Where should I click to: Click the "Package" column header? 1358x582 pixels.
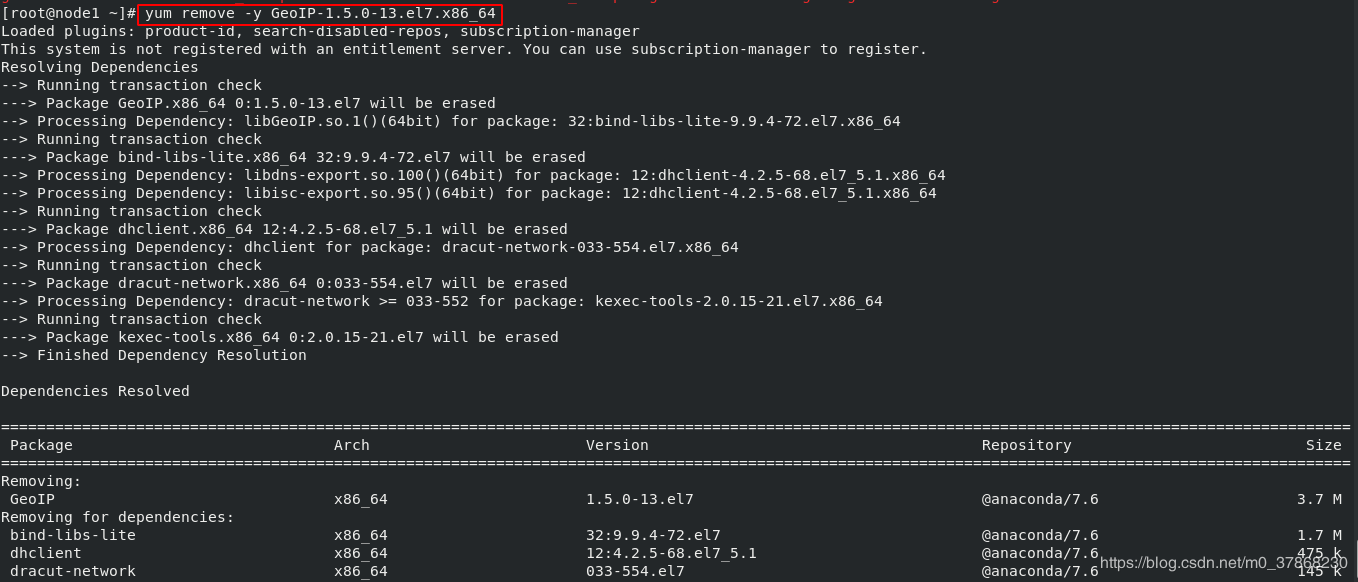(x=41, y=445)
